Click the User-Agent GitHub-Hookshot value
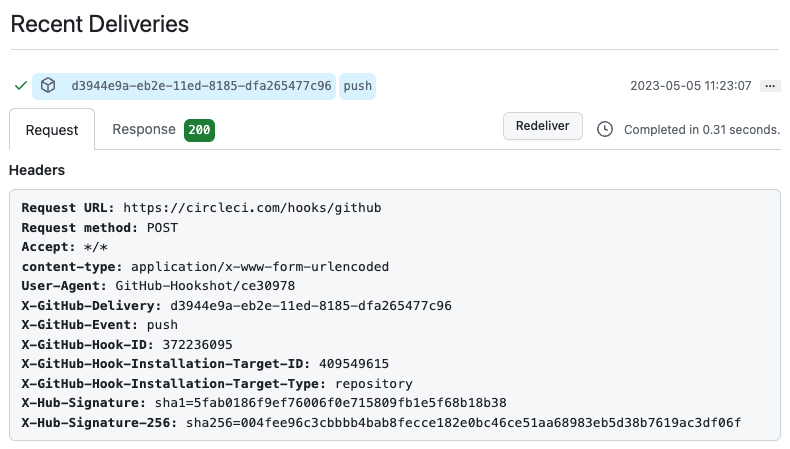This screenshot has height=449, width=790. click(x=205, y=286)
